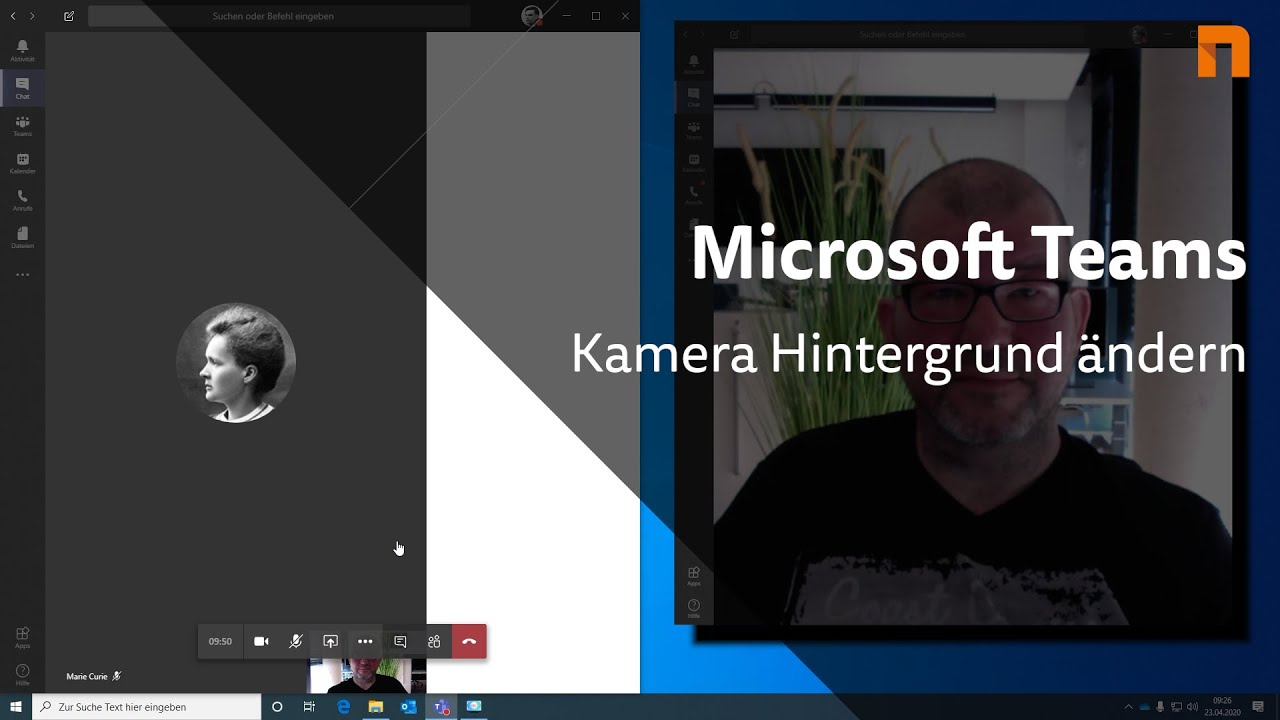Image resolution: width=1280 pixels, height=720 pixels.
Task: Open the recorder app next to Teams on the taskbar
Action: 474,707
